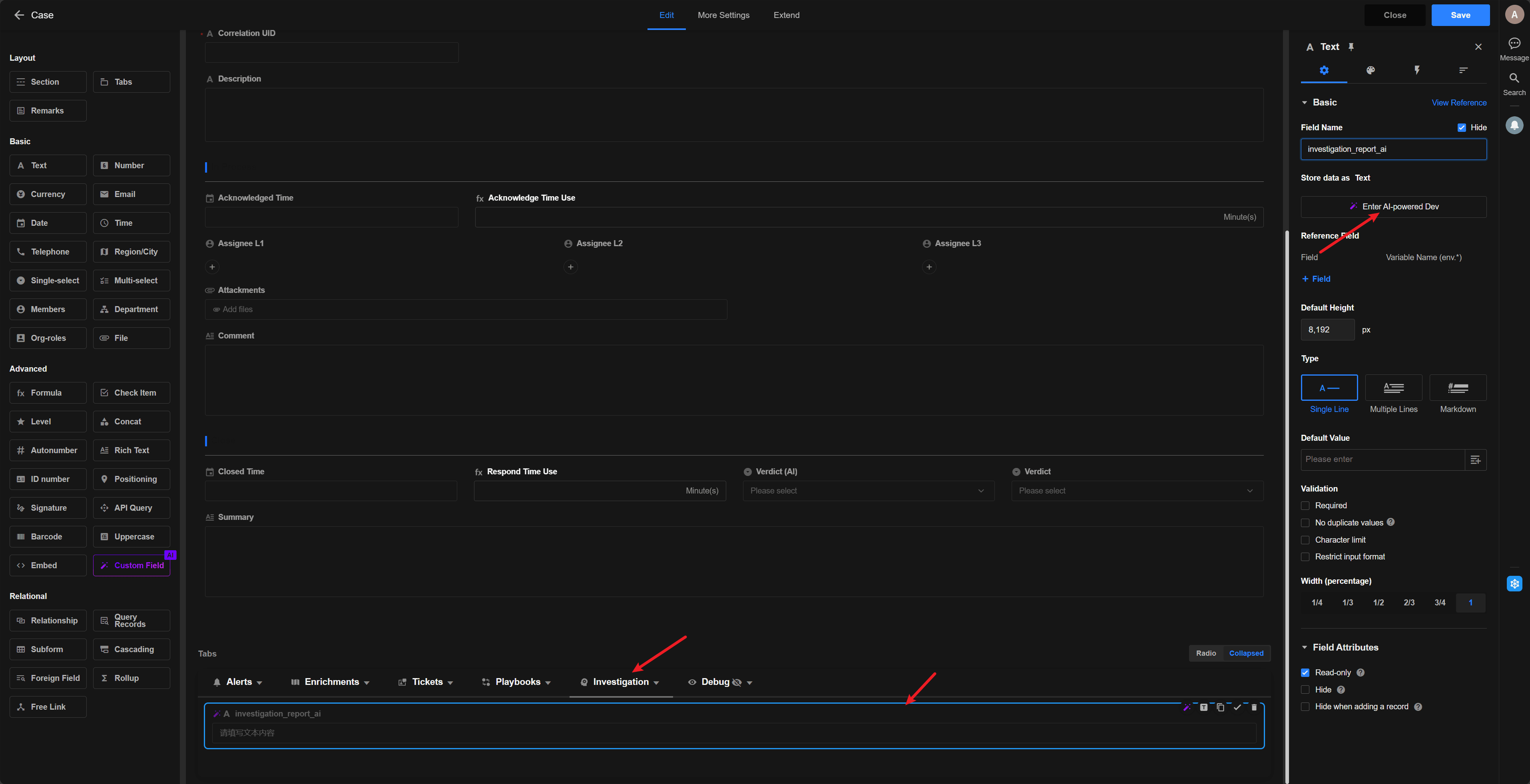This screenshot has width=1530, height=784.
Task: Click the back arrow beside Case
Action: click(x=19, y=15)
